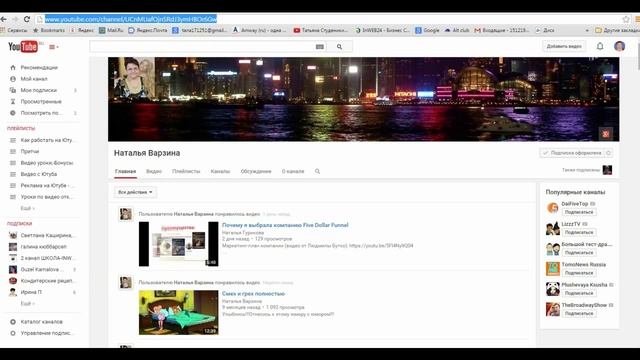
Task: Open subscription Guzel Kamalova
Action: point(43,269)
